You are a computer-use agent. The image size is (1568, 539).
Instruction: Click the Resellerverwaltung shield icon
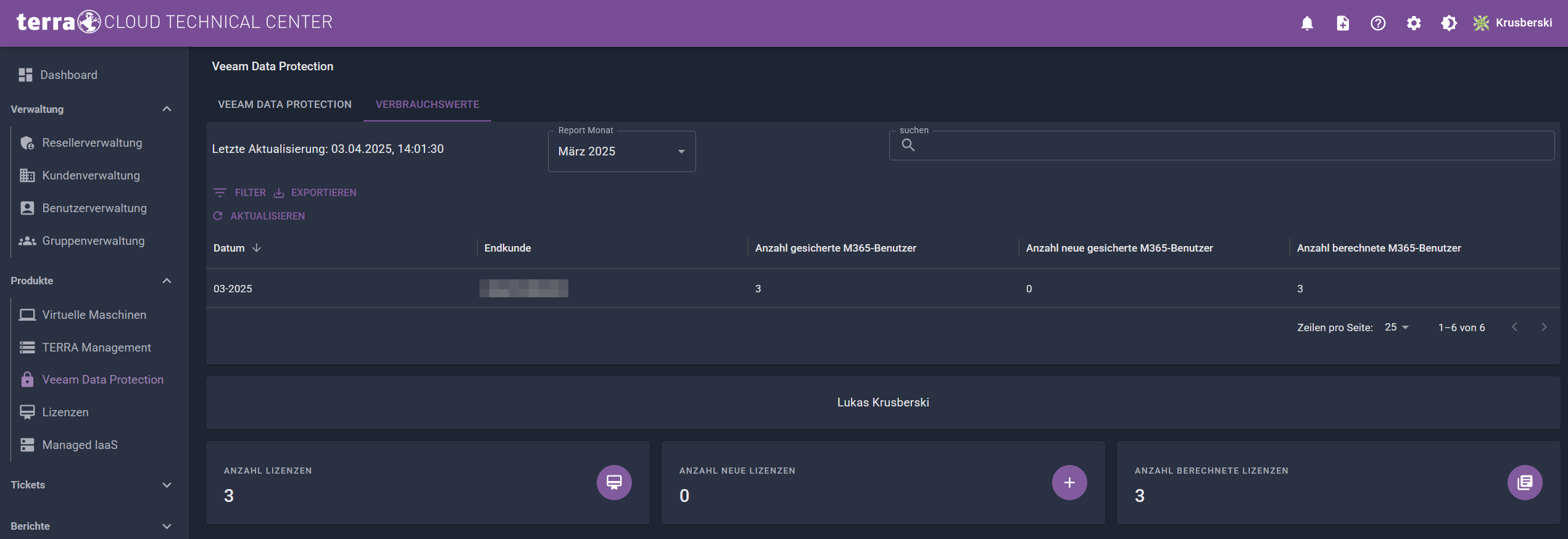(27, 142)
